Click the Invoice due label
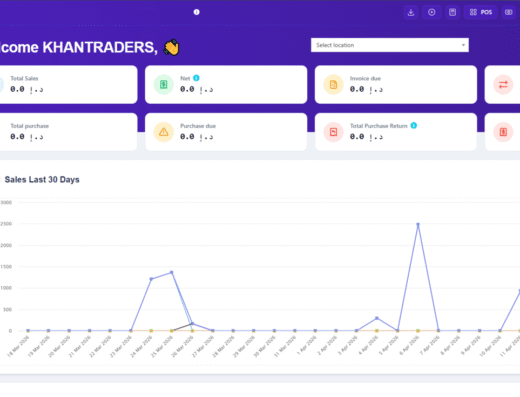The width and height of the screenshot is (520, 397). [x=365, y=78]
